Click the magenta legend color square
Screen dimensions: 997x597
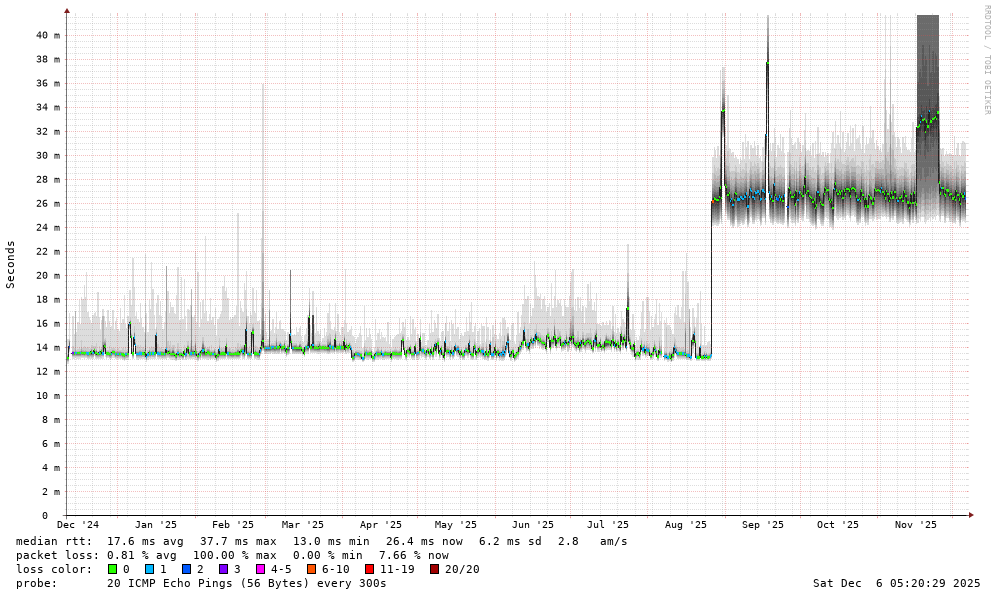pyautogui.click(x=260, y=569)
